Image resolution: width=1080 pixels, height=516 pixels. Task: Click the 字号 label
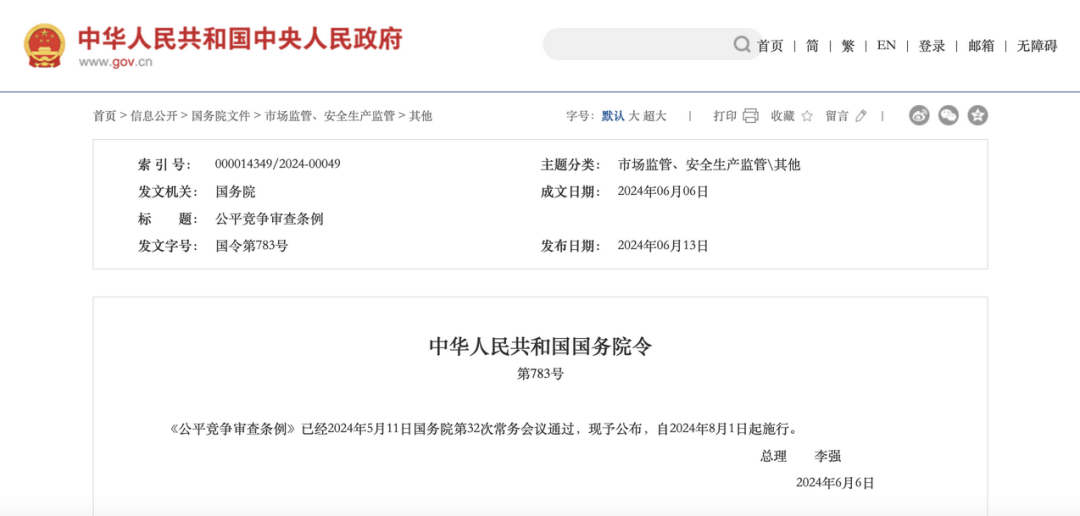pos(580,116)
